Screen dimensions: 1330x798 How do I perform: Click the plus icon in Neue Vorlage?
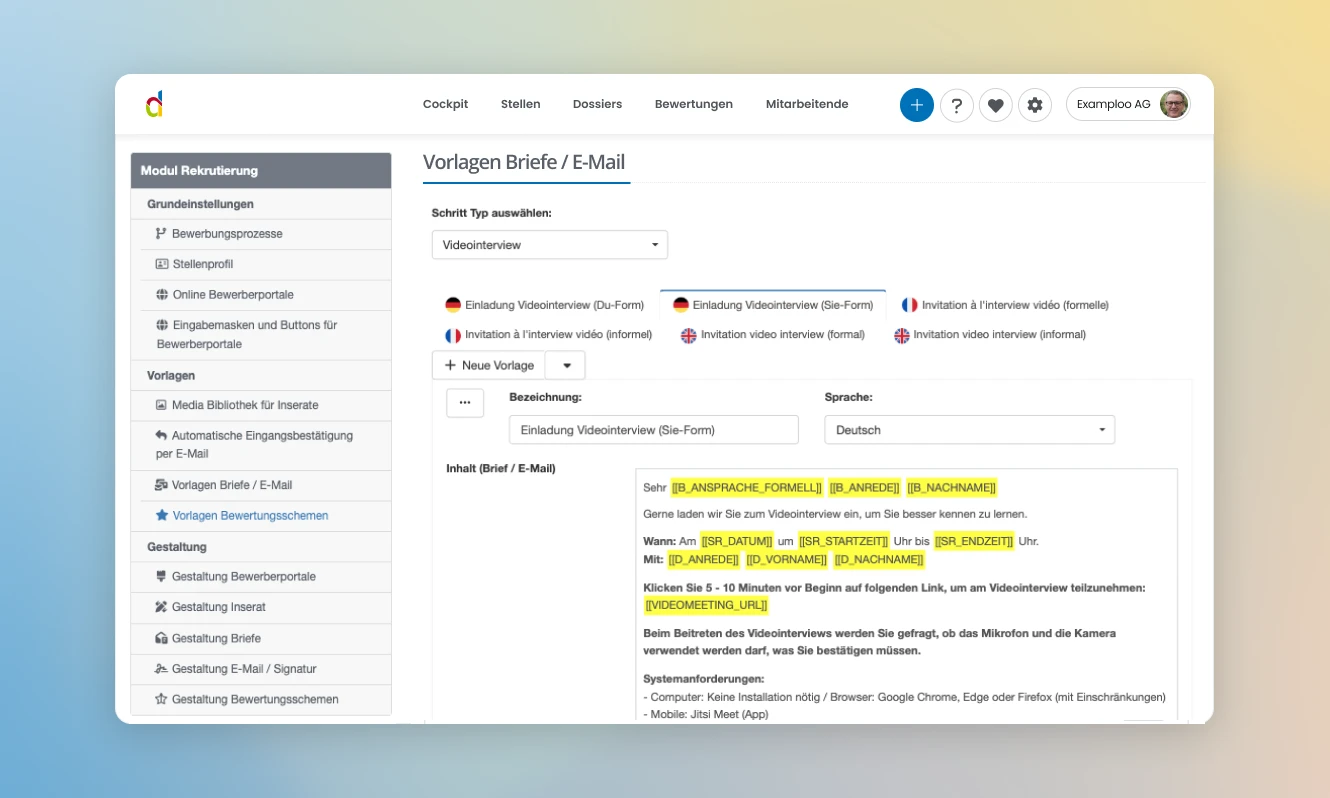point(451,365)
